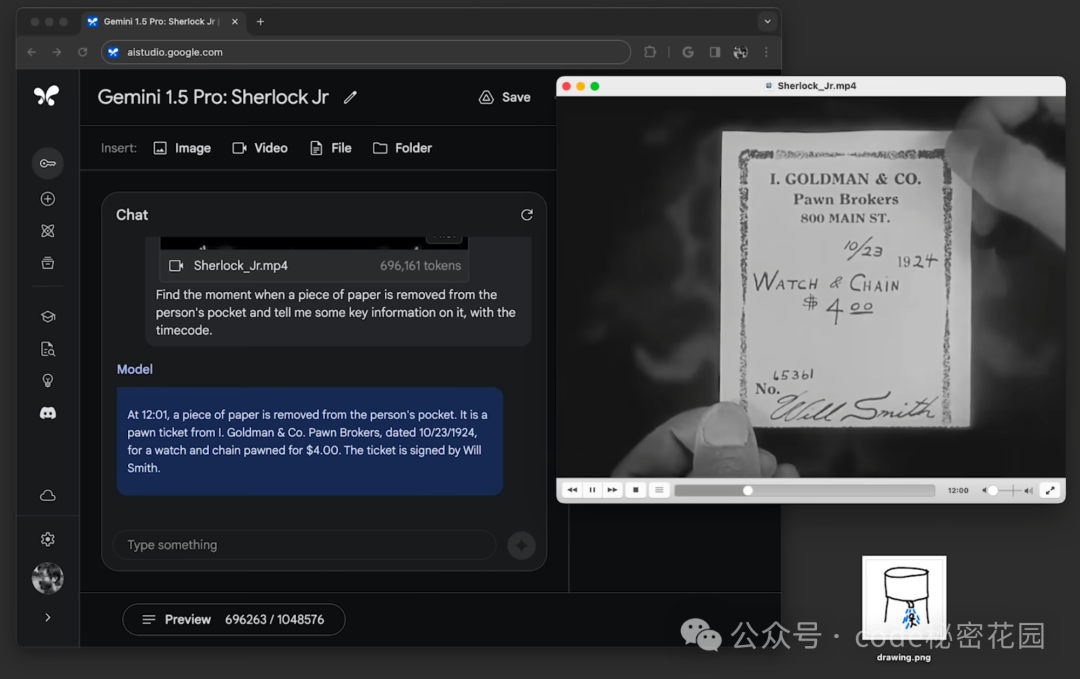Toggle fullscreen in the video player

[x=1050, y=490]
